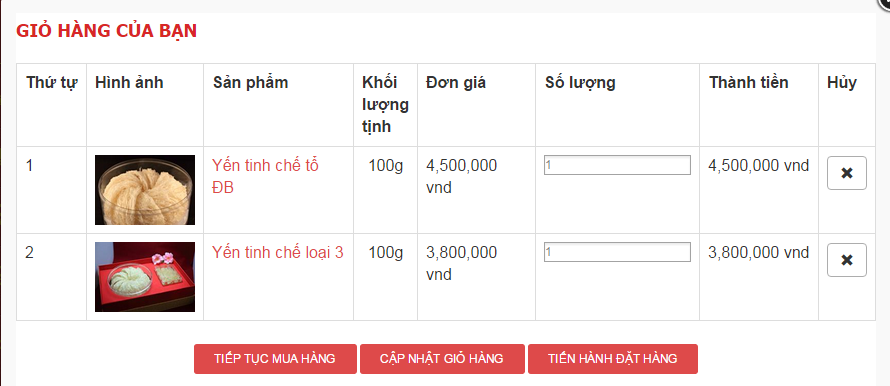Click the Hủy column header
This screenshot has width=890, height=386.
[x=842, y=83]
